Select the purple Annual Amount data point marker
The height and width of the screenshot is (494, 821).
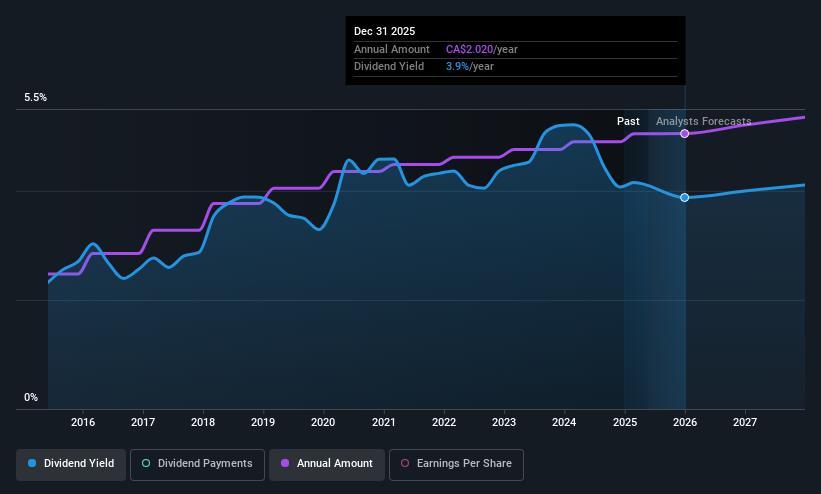click(684, 134)
